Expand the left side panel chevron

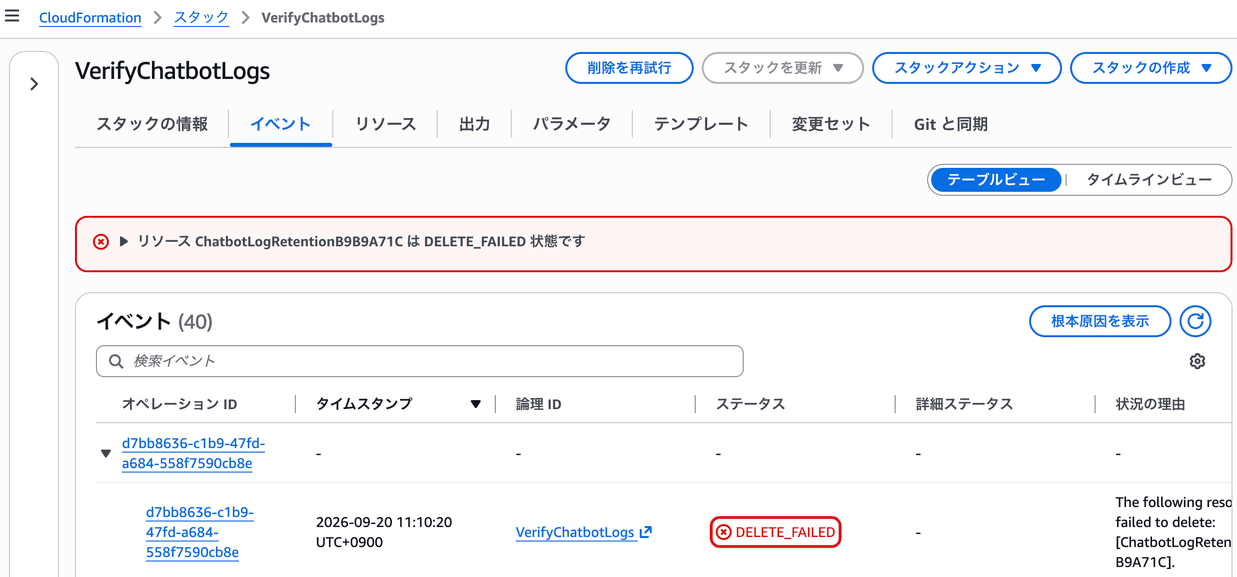coord(34,84)
